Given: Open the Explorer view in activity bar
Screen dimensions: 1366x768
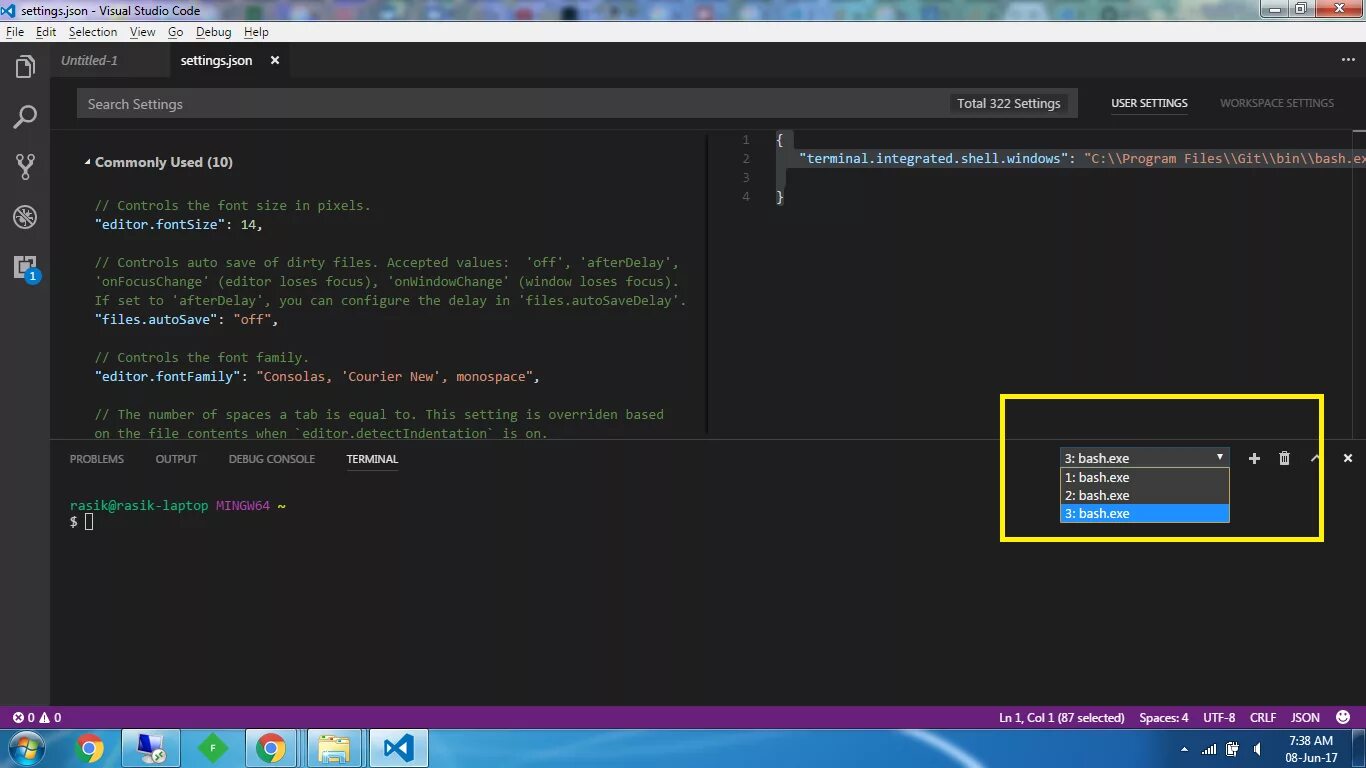Looking at the screenshot, I should tap(25, 68).
